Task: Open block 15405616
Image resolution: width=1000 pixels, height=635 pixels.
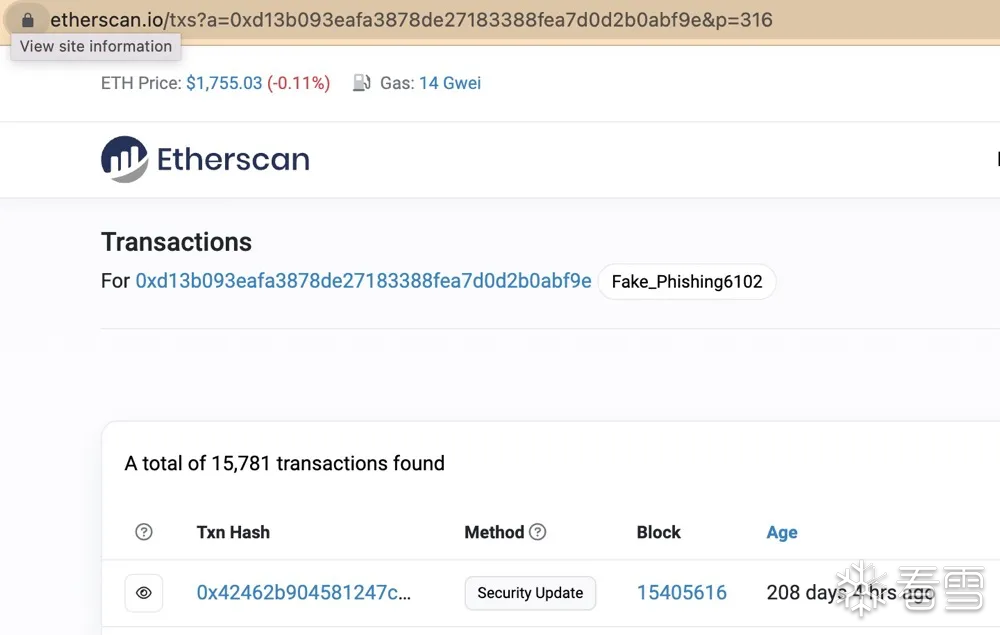Action: pos(681,593)
